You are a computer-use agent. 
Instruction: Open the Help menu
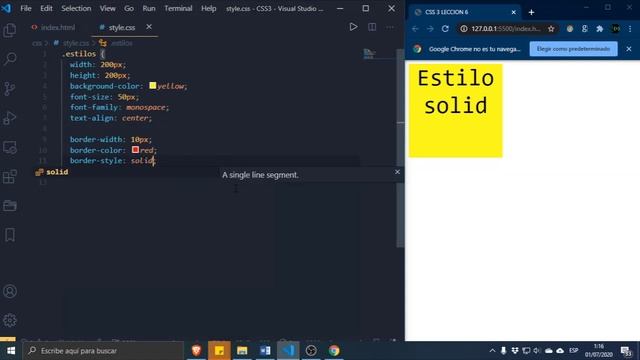(208, 8)
